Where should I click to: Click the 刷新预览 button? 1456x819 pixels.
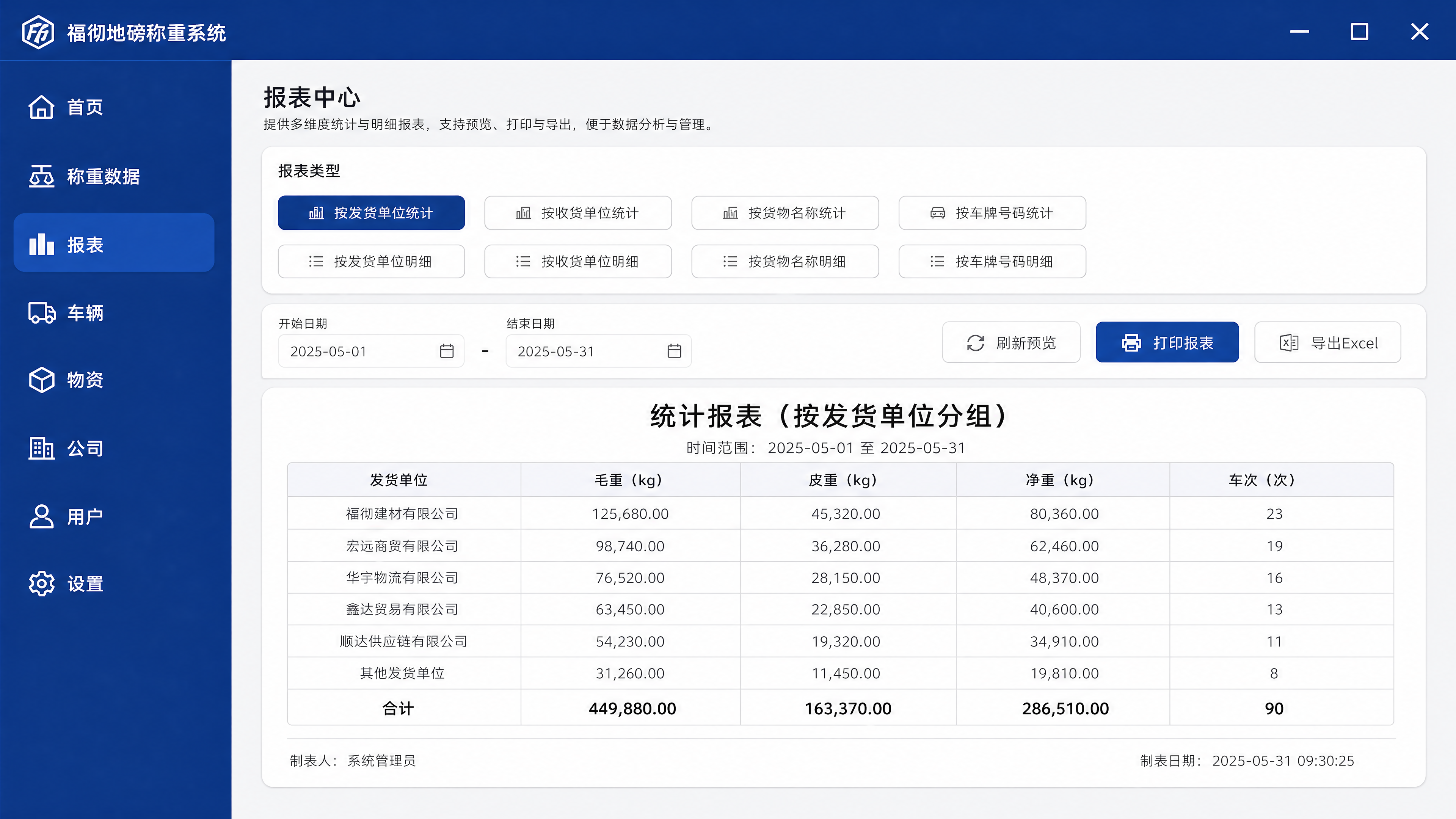(1011, 342)
